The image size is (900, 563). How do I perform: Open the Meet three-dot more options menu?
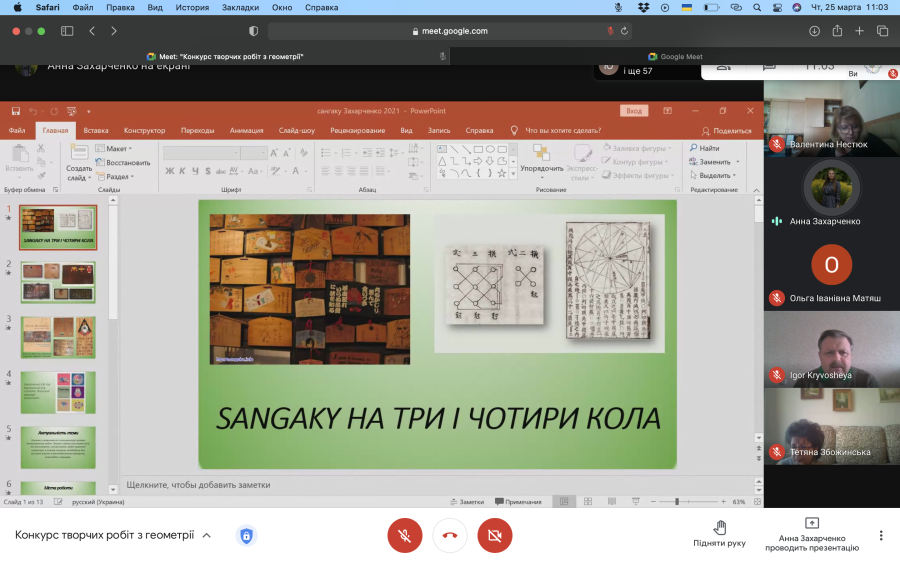pyautogui.click(x=881, y=535)
